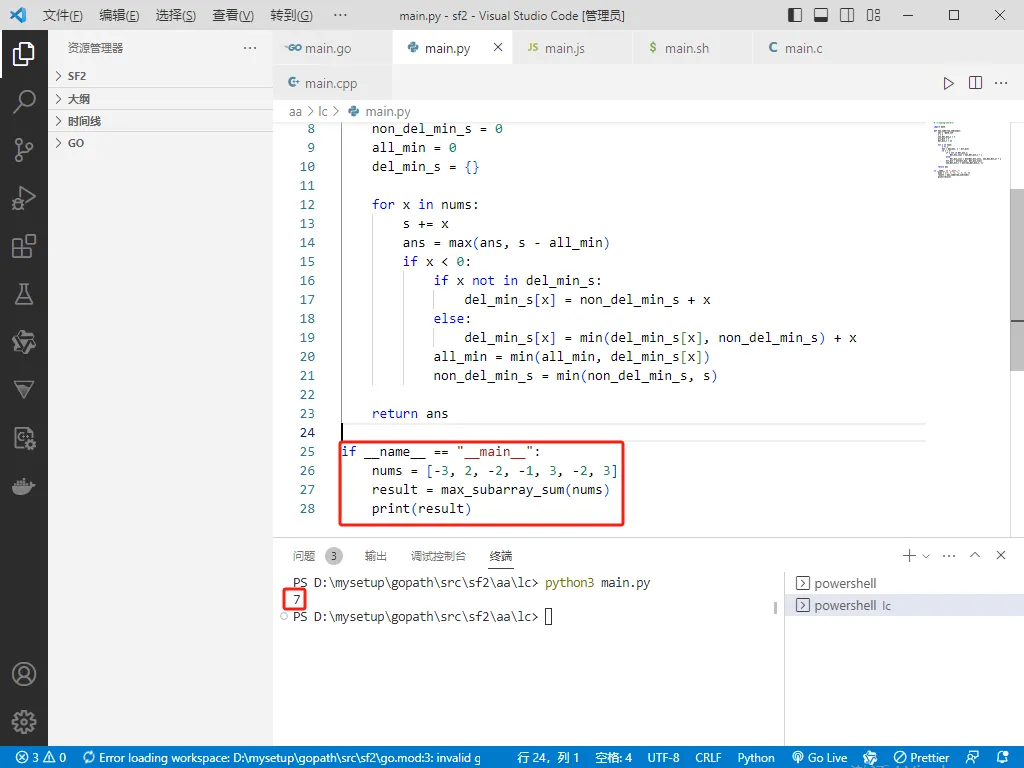The width and height of the screenshot is (1024, 768).
Task: Open Run and Debug view
Action: 24,198
